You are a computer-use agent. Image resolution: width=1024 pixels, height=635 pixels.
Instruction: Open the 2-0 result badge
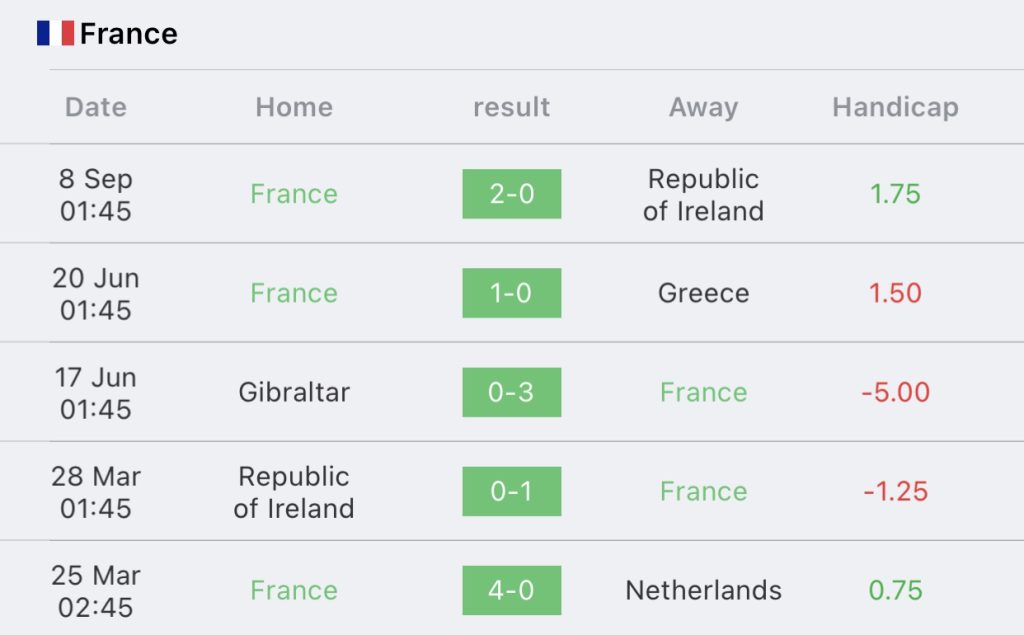point(511,194)
